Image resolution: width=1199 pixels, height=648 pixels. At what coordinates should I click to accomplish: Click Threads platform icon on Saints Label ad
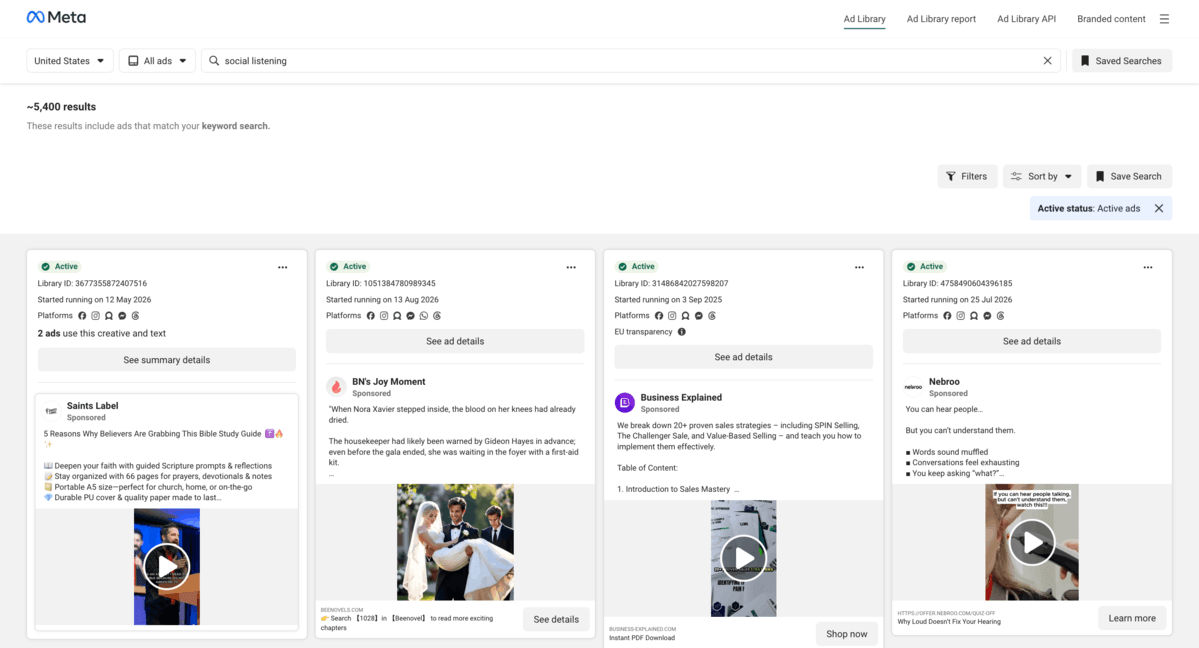click(135, 315)
